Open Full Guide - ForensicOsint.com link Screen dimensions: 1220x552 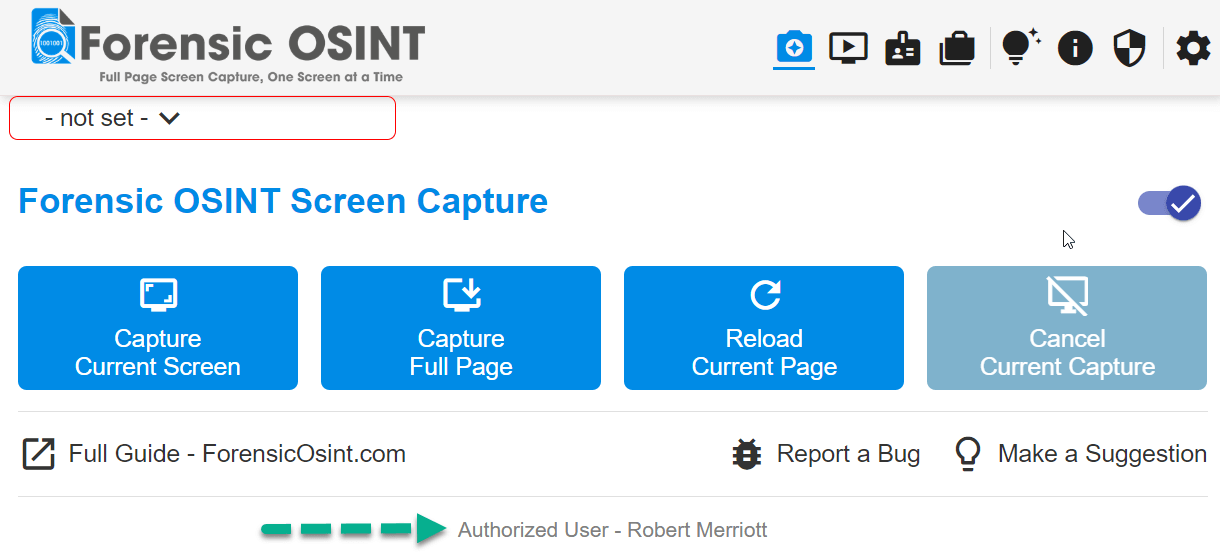point(214,454)
